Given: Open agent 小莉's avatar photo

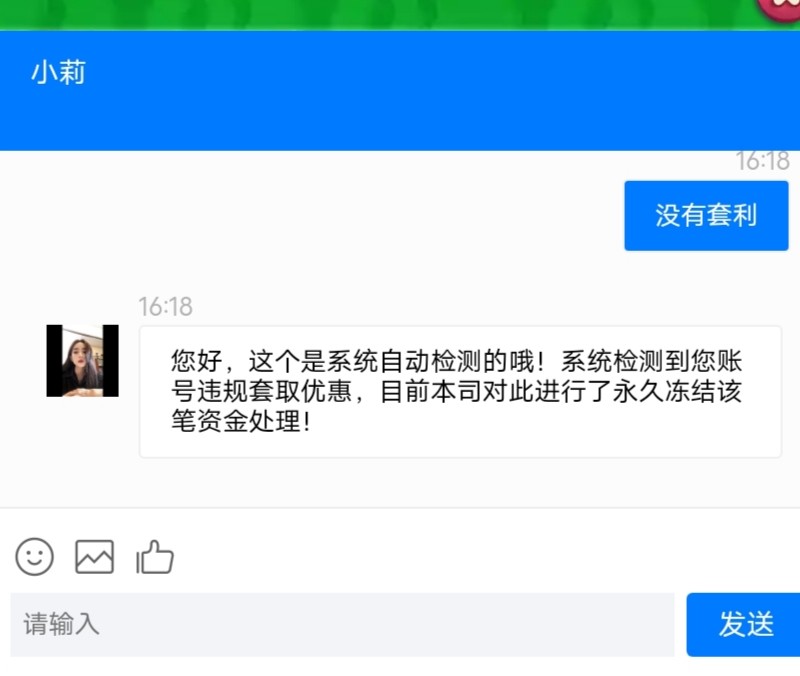Looking at the screenshot, I should [82, 361].
